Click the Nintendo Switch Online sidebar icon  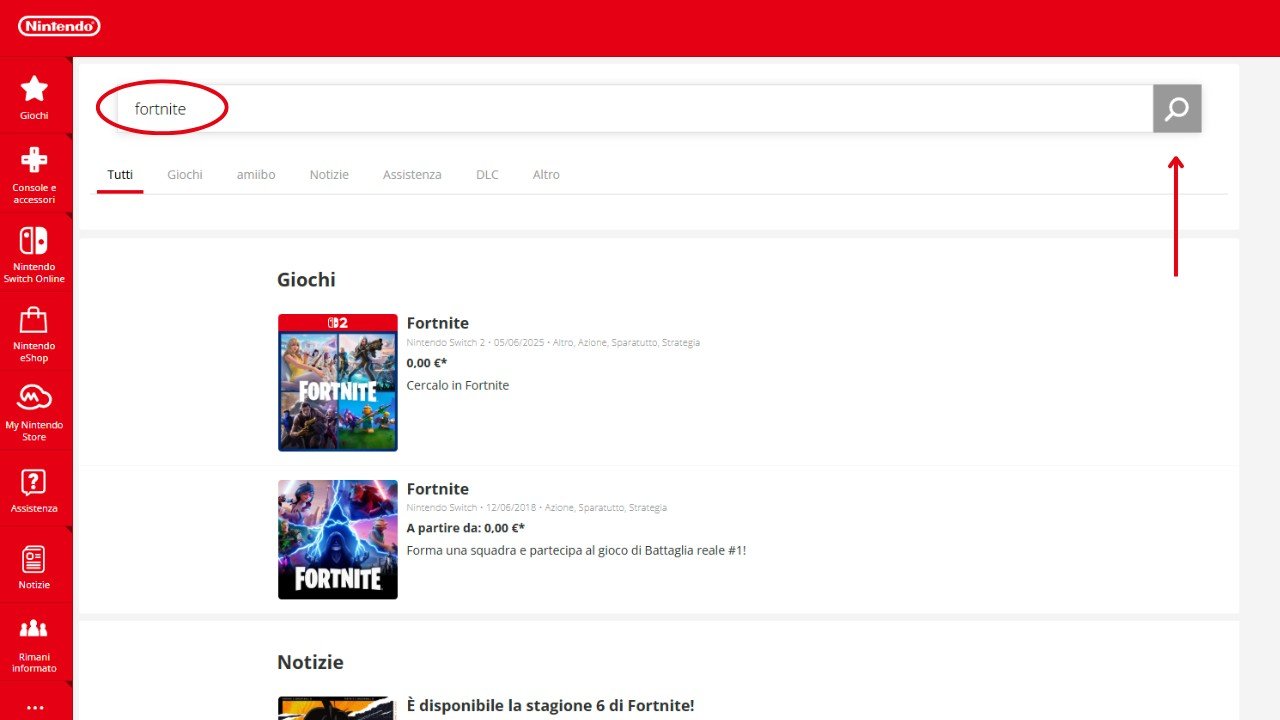(x=35, y=248)
